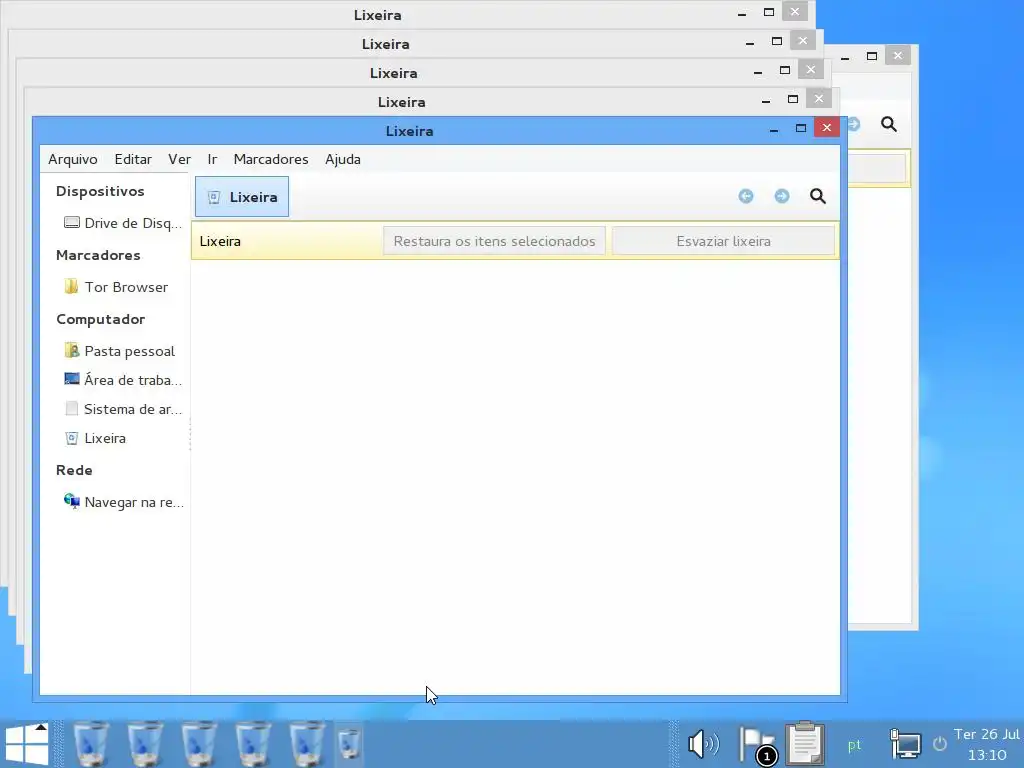Screen dimensions: 1024x768
Task: Click the pt keyboard layout indicator
Action: click(854, 745)
